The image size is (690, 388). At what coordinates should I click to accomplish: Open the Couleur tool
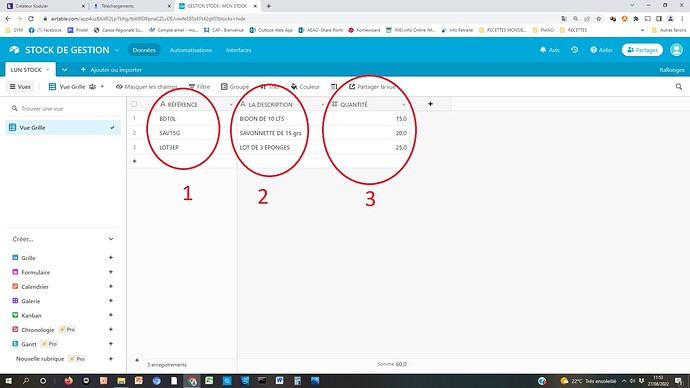305,87
